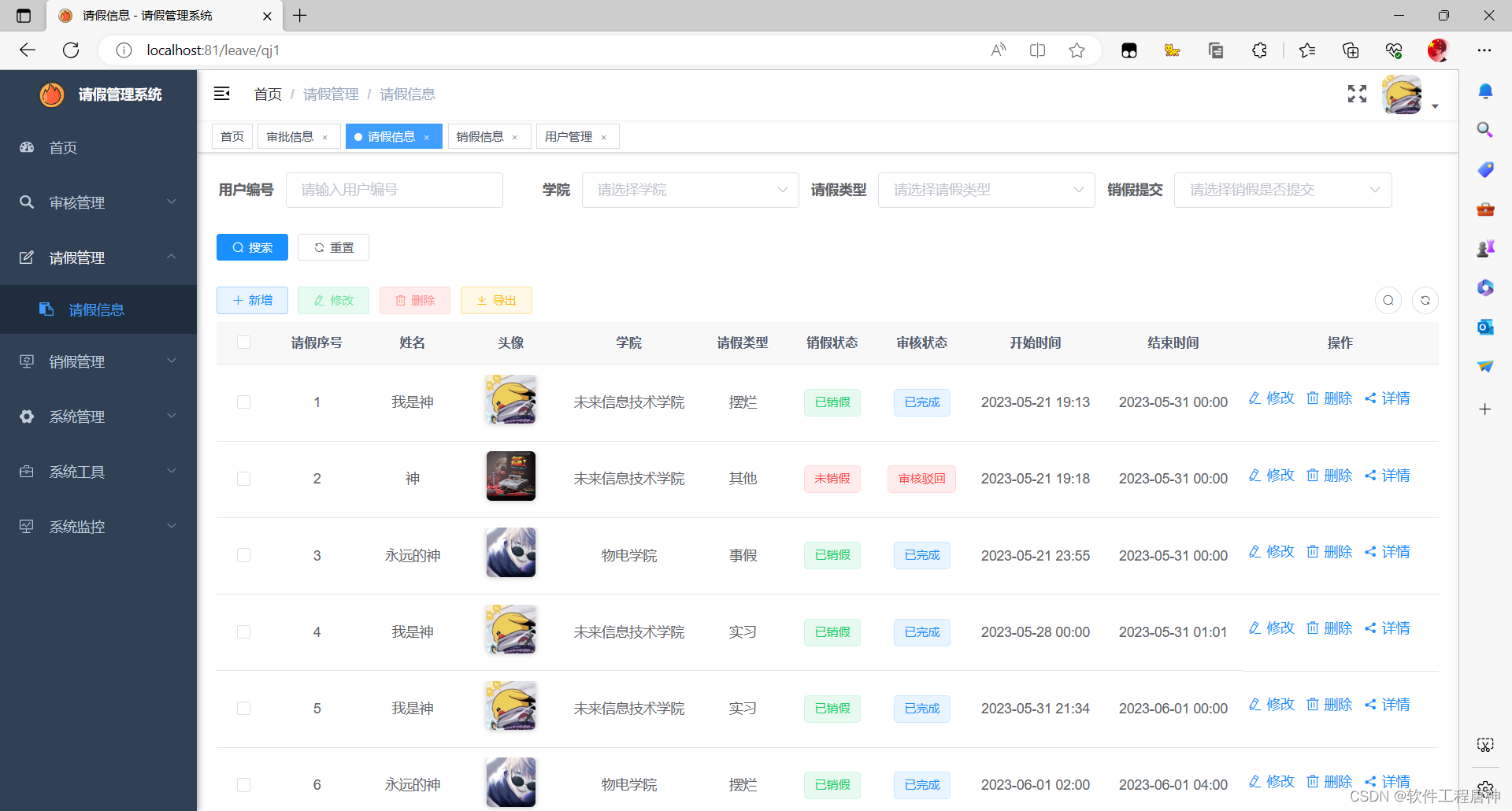
Task: Switch to the 首页 page tab
Action: [232, 136]
